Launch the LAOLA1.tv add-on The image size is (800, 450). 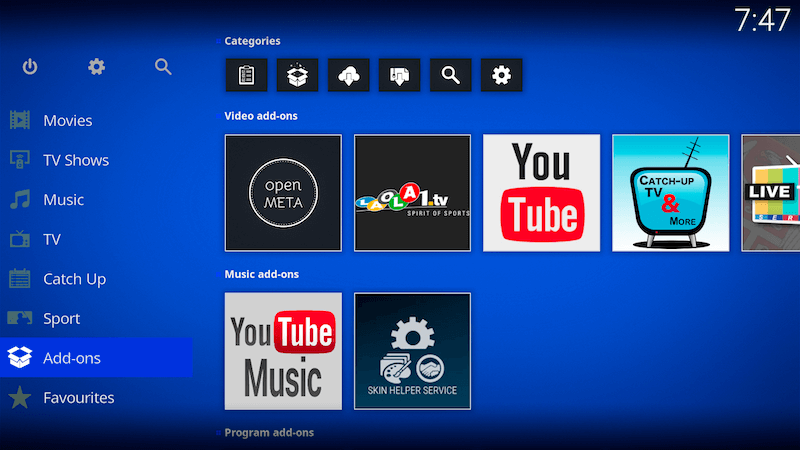pyautogui.click(x=412, y=193)
